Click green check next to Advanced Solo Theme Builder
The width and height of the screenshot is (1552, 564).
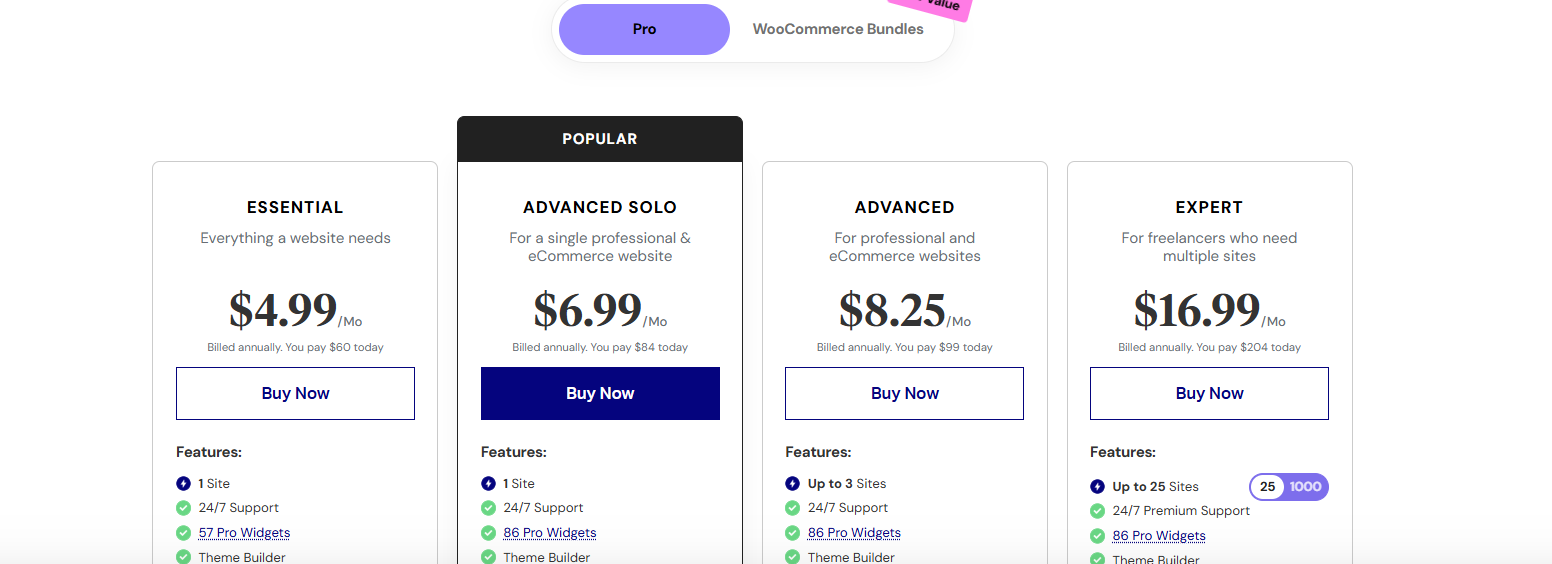point(488,558)
